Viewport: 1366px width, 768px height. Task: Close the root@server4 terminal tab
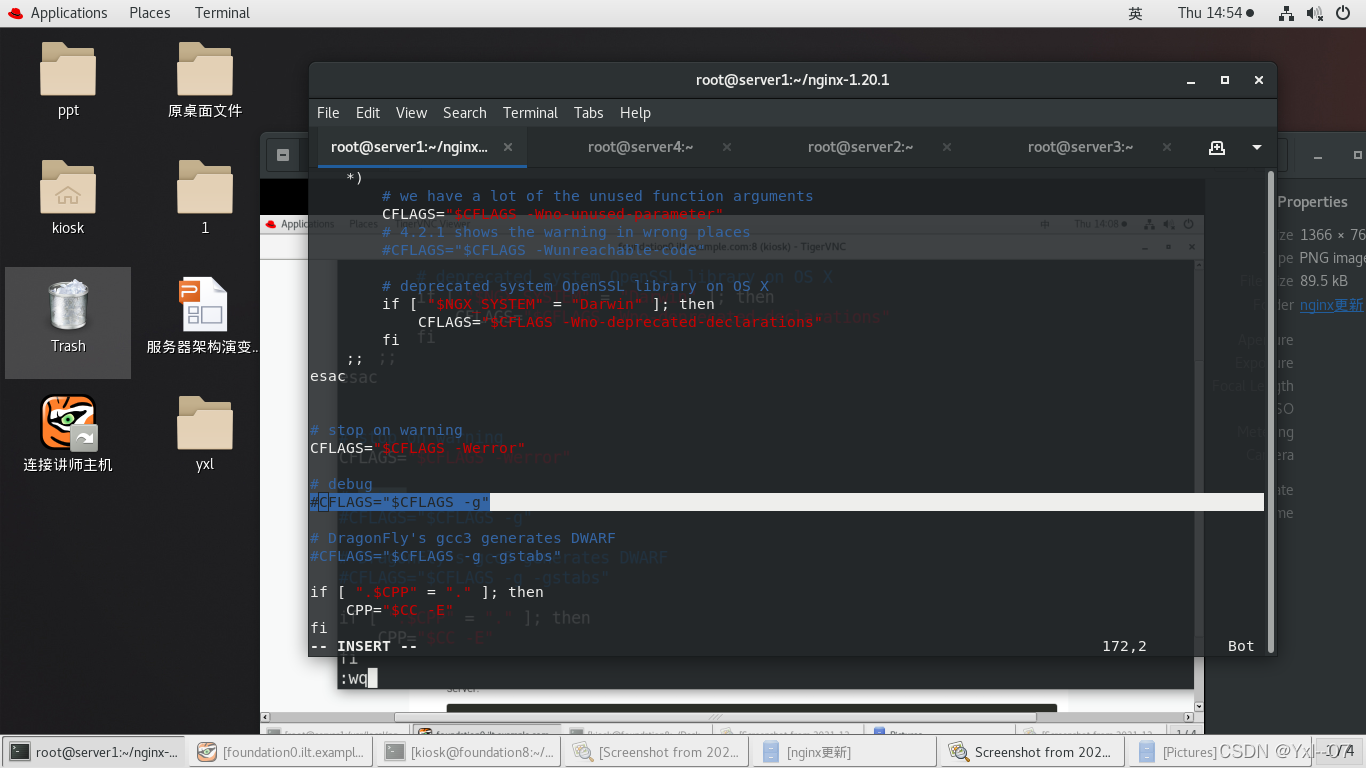point(727,147)
